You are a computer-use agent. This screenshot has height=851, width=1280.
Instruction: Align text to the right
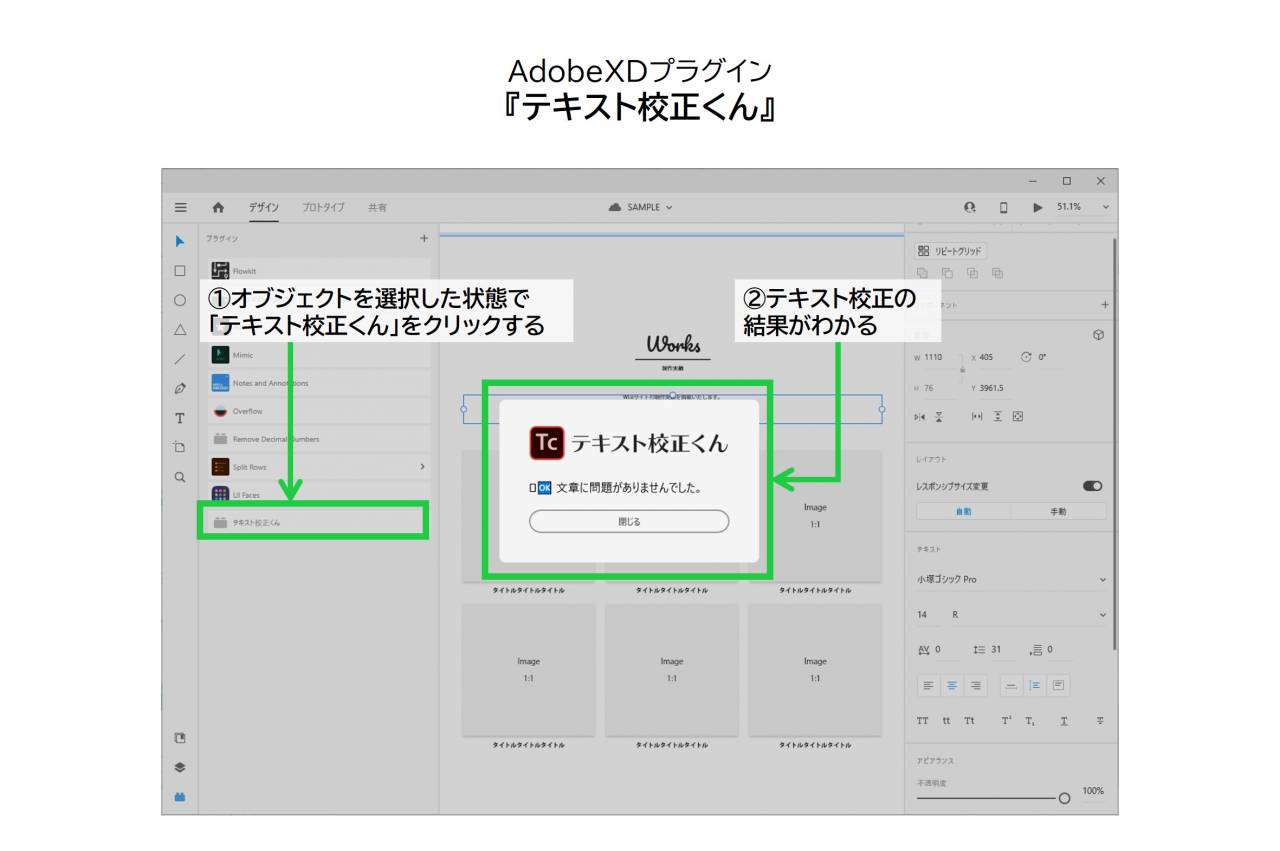point(976,685)
